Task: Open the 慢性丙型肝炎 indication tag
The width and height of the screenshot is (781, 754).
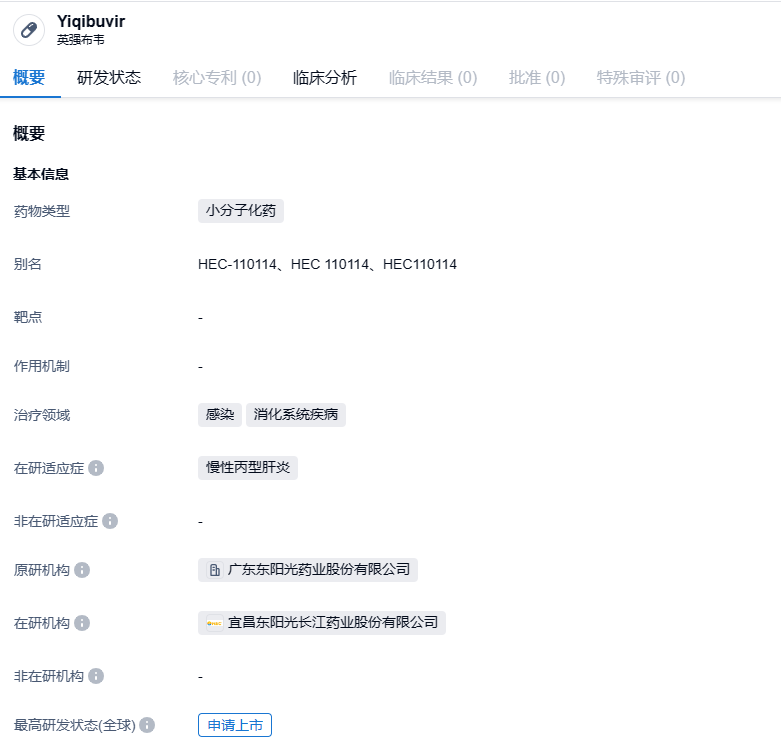Action: coord(248,468)
